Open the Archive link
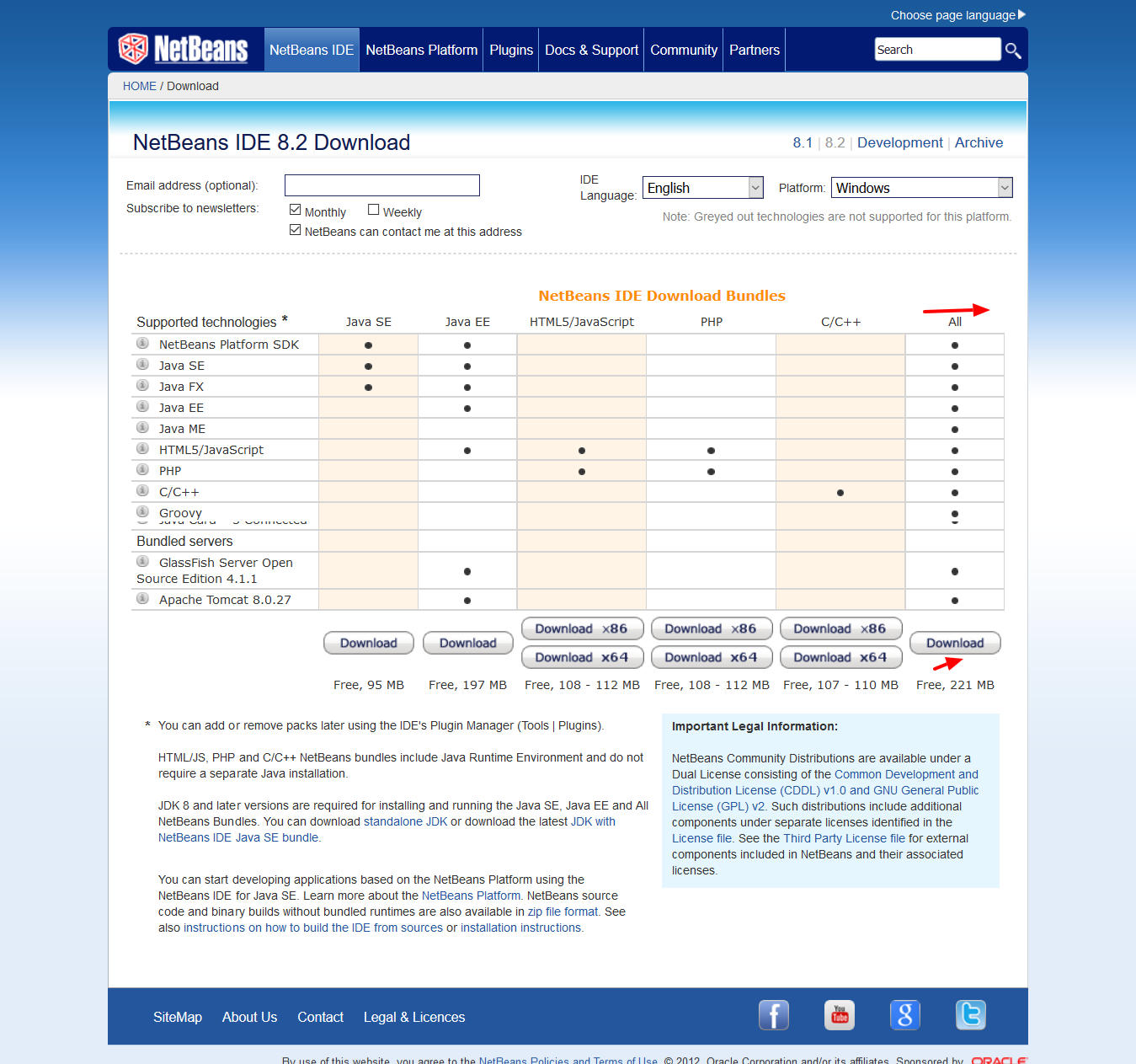 979,142
